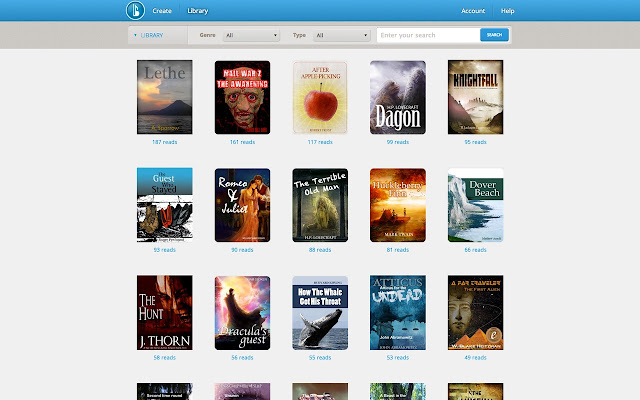Open the Type dropdown
640x400 pixels.
(x=342, y=35)
